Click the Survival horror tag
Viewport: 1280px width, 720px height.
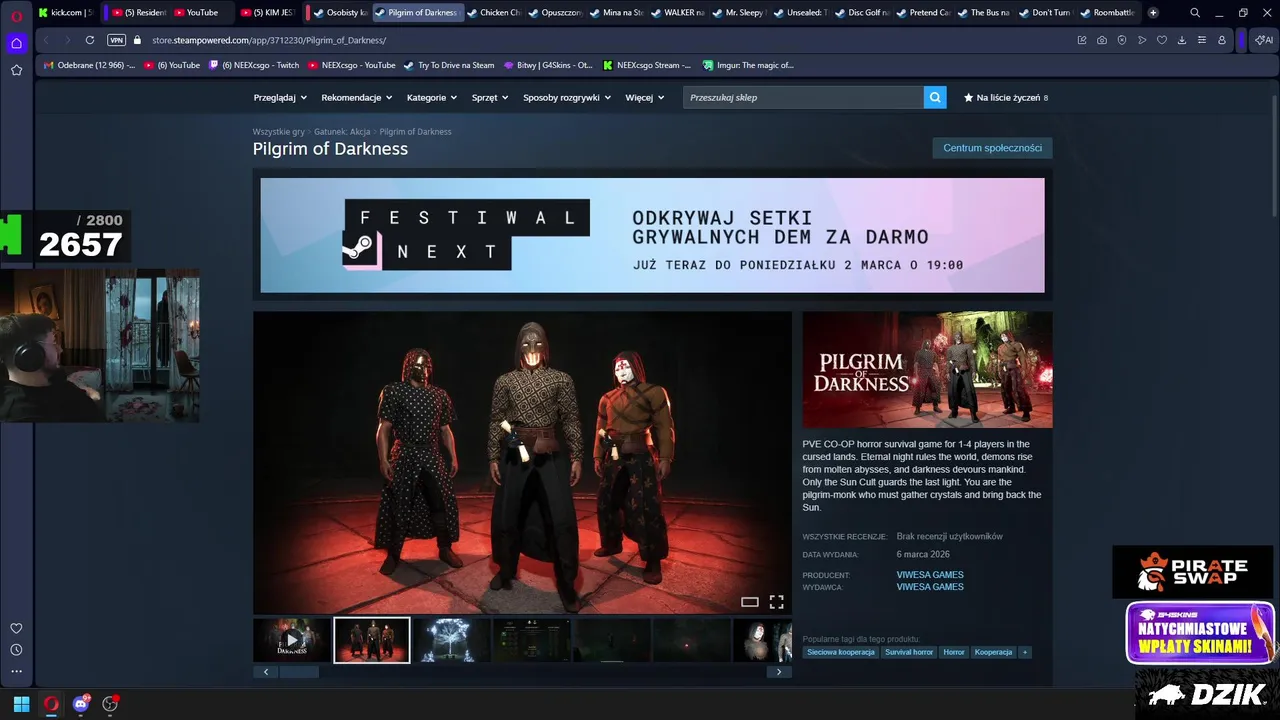coord(909,652)
